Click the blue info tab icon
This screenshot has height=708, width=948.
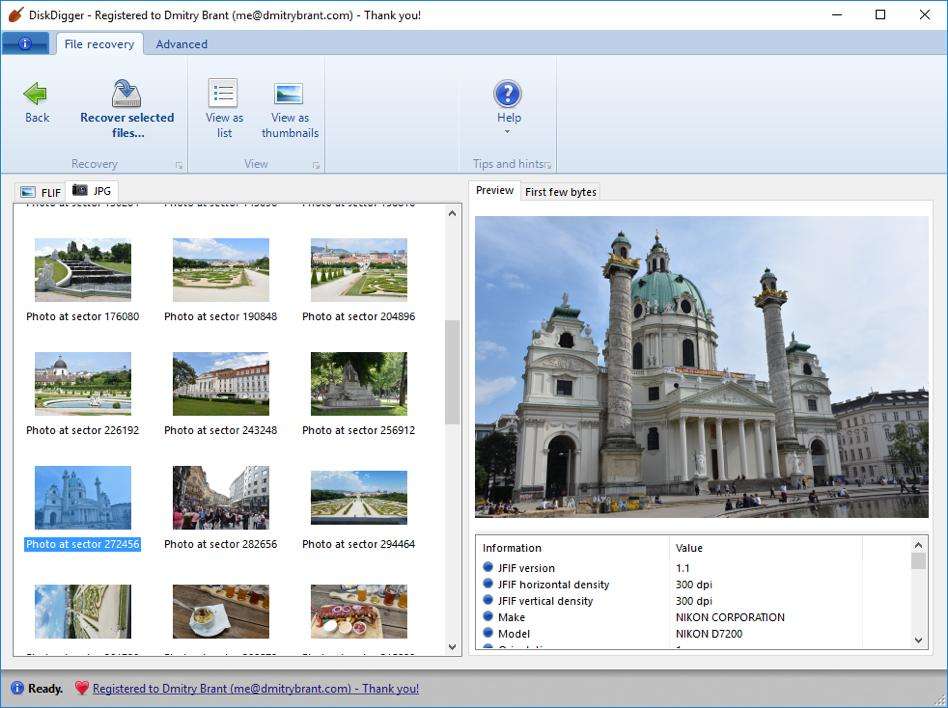pos(24,43)
